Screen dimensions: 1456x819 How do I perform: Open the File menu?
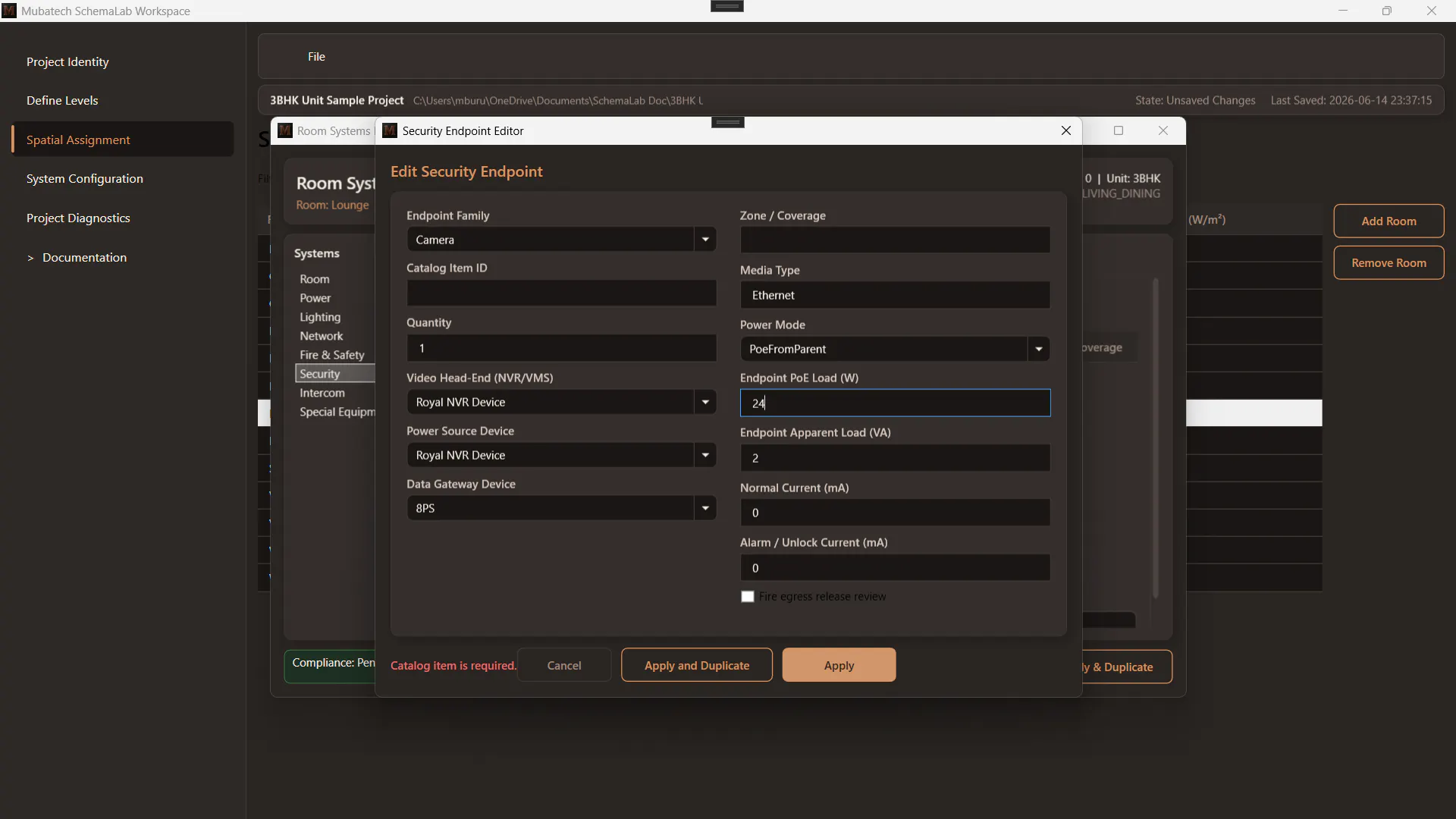tap(316, 56)
